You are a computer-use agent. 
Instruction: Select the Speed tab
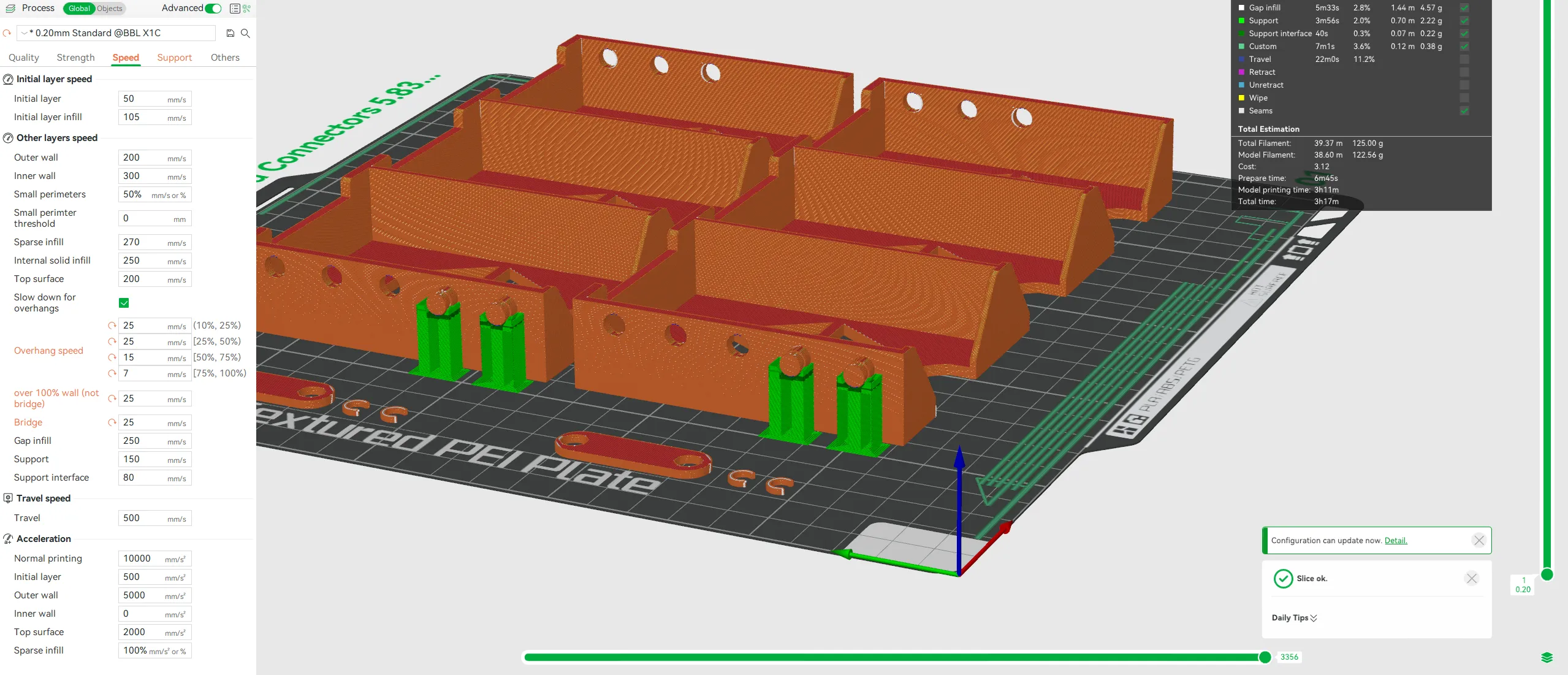[126, 58]
